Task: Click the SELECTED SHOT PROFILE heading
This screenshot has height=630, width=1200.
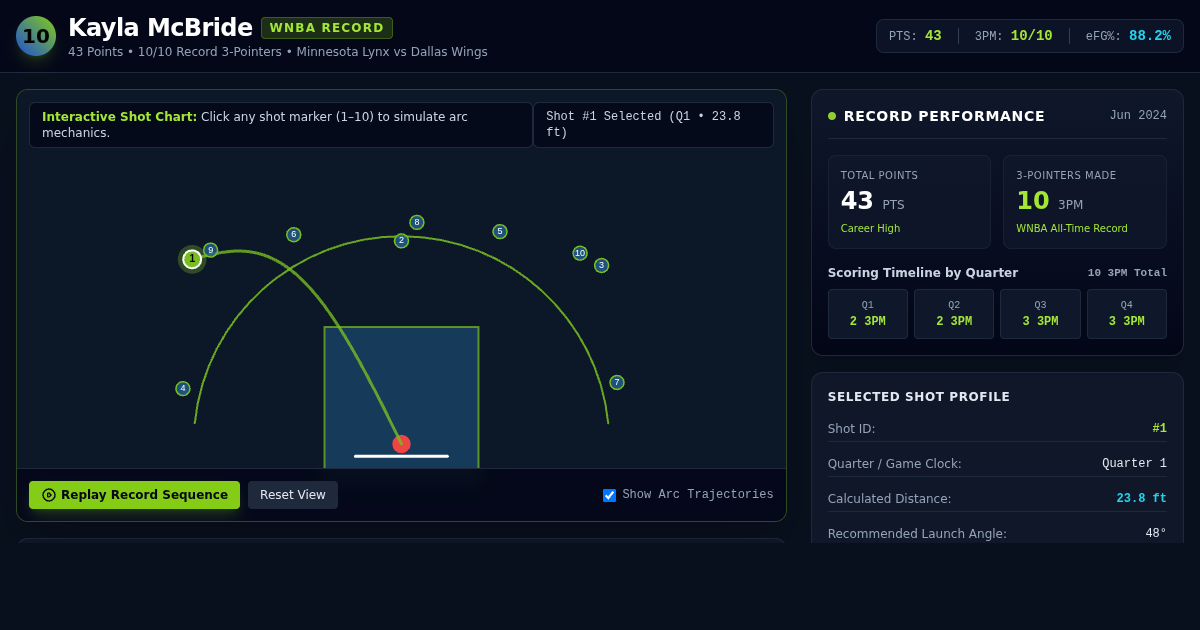Action: click(x=919, y=397)
